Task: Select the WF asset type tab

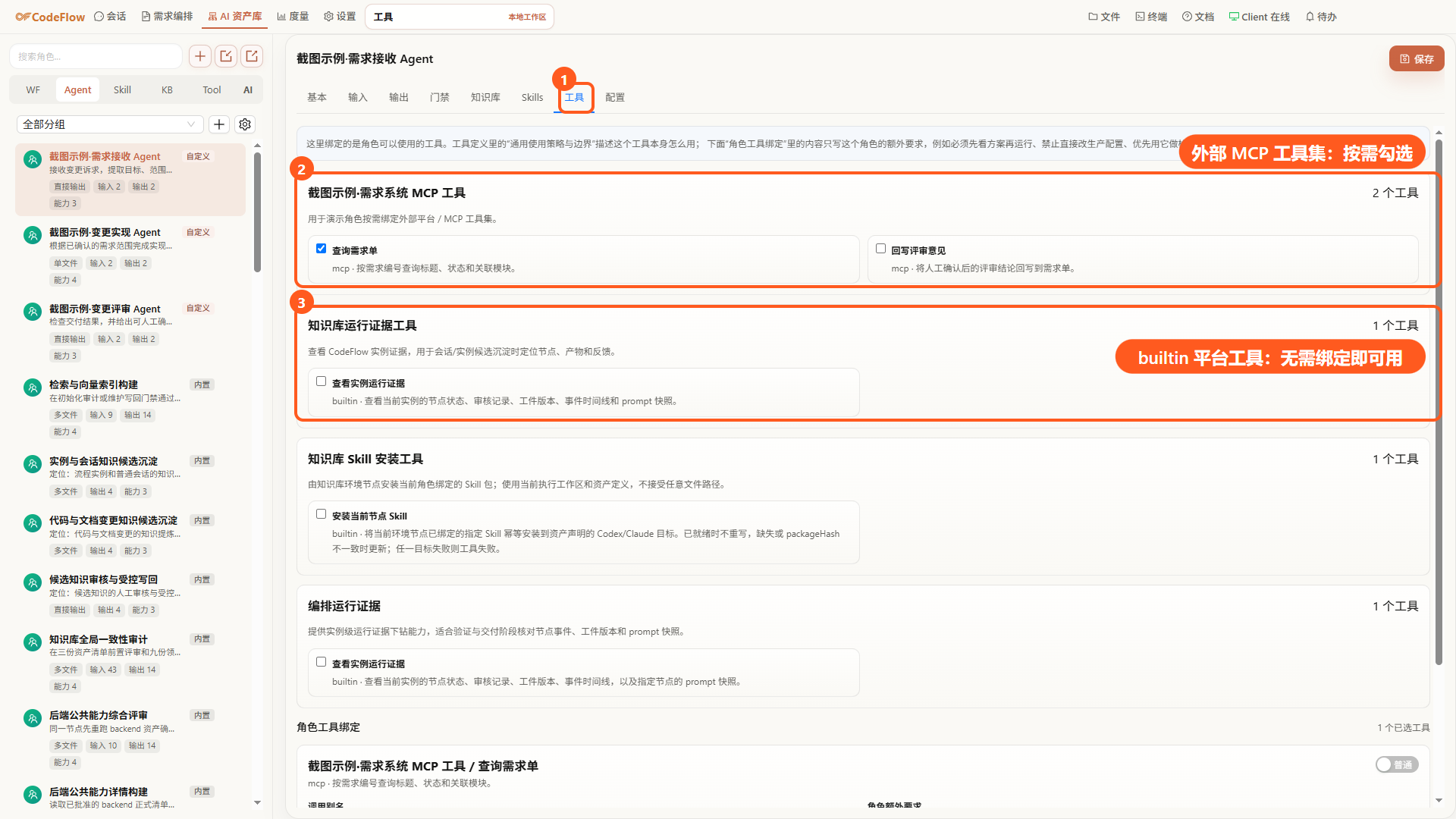Action: [x=33, y=89]
